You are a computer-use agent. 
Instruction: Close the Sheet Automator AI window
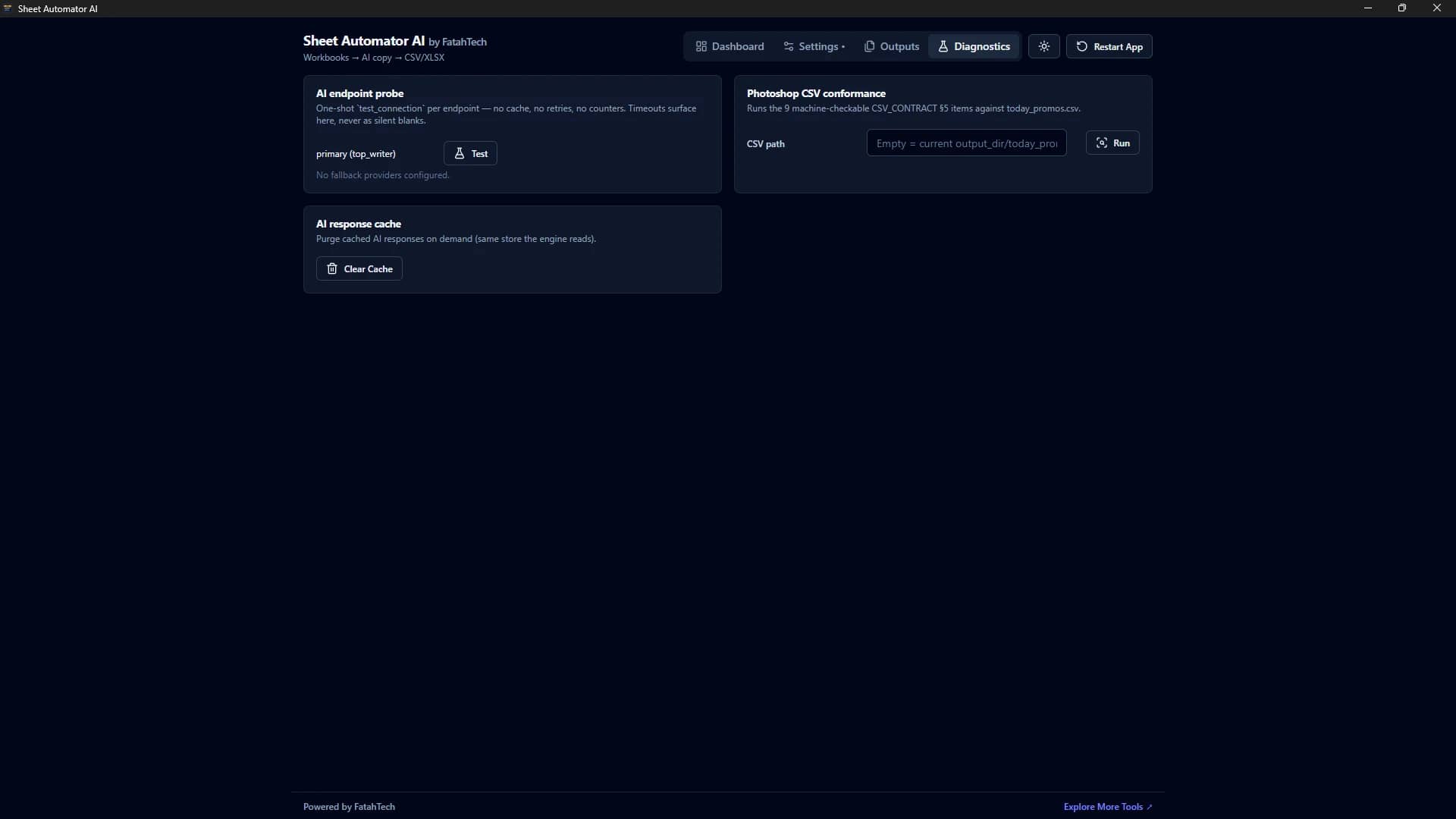[x=1437, y=8]
